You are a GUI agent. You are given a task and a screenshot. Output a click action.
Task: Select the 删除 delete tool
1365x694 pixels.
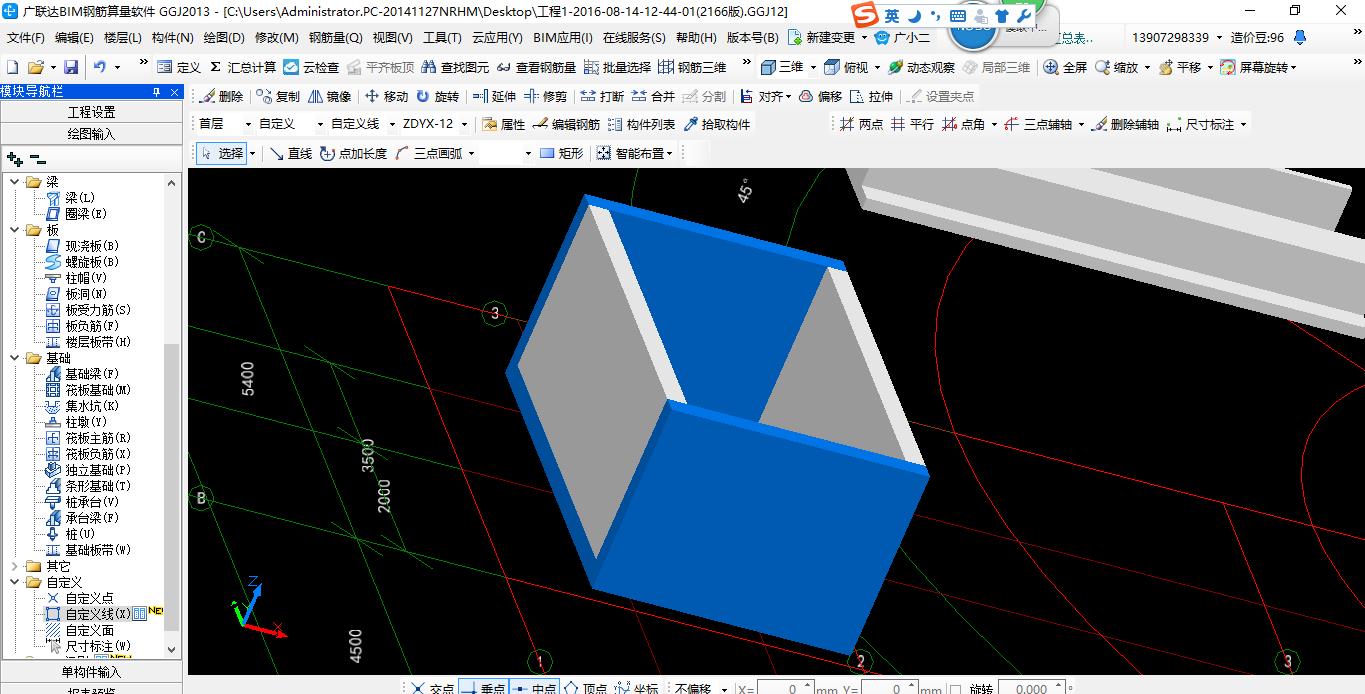[x=221, y=96]
